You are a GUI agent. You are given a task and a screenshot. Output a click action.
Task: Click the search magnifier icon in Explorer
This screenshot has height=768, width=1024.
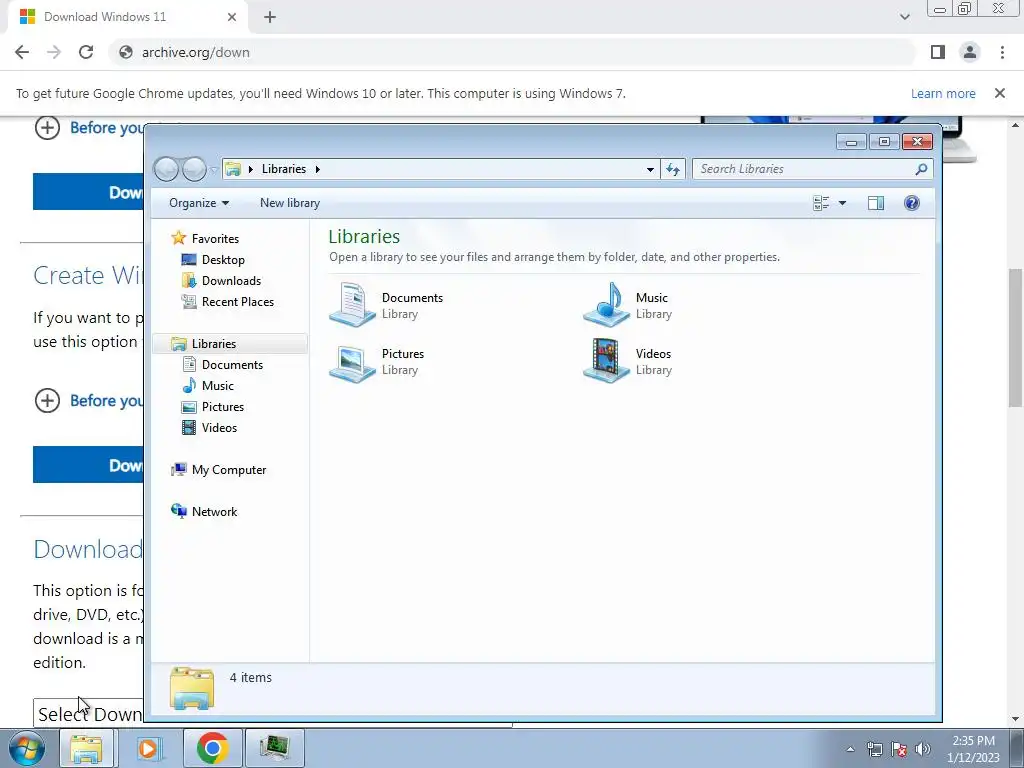(921, 169)
